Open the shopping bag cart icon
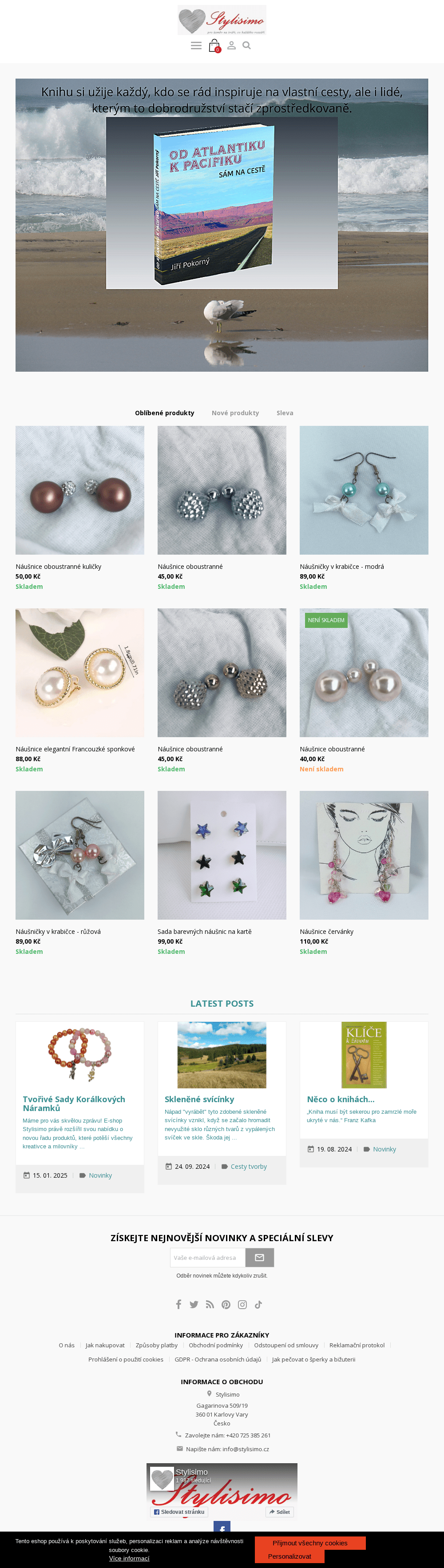The image size is (444, 1568). click(x=214, y=46)
